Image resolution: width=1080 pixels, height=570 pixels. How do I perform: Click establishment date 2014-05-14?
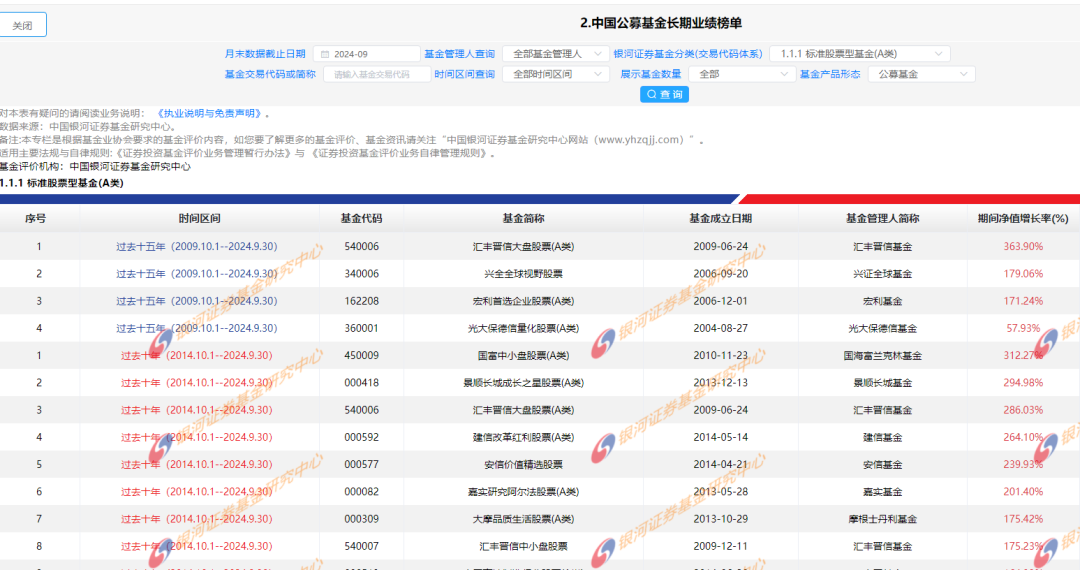tap(720, 437)
